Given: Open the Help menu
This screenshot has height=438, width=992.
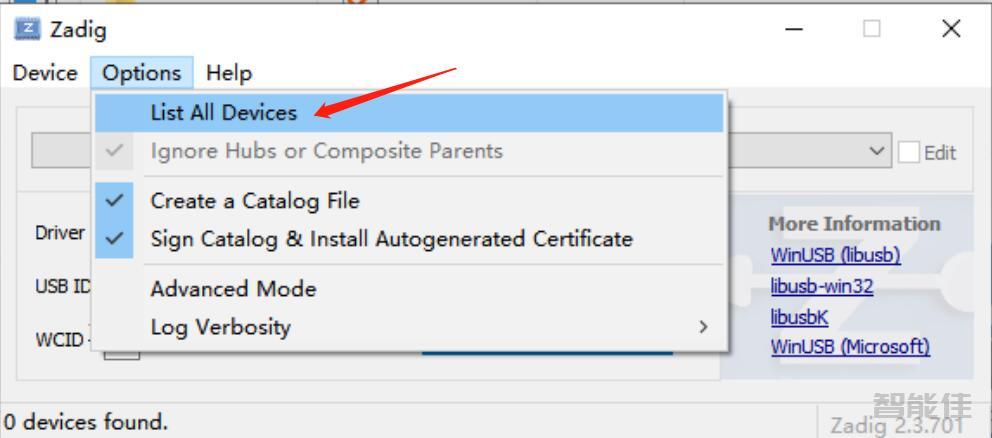Looking at the screenshot, I should click(x=229, y=73).
